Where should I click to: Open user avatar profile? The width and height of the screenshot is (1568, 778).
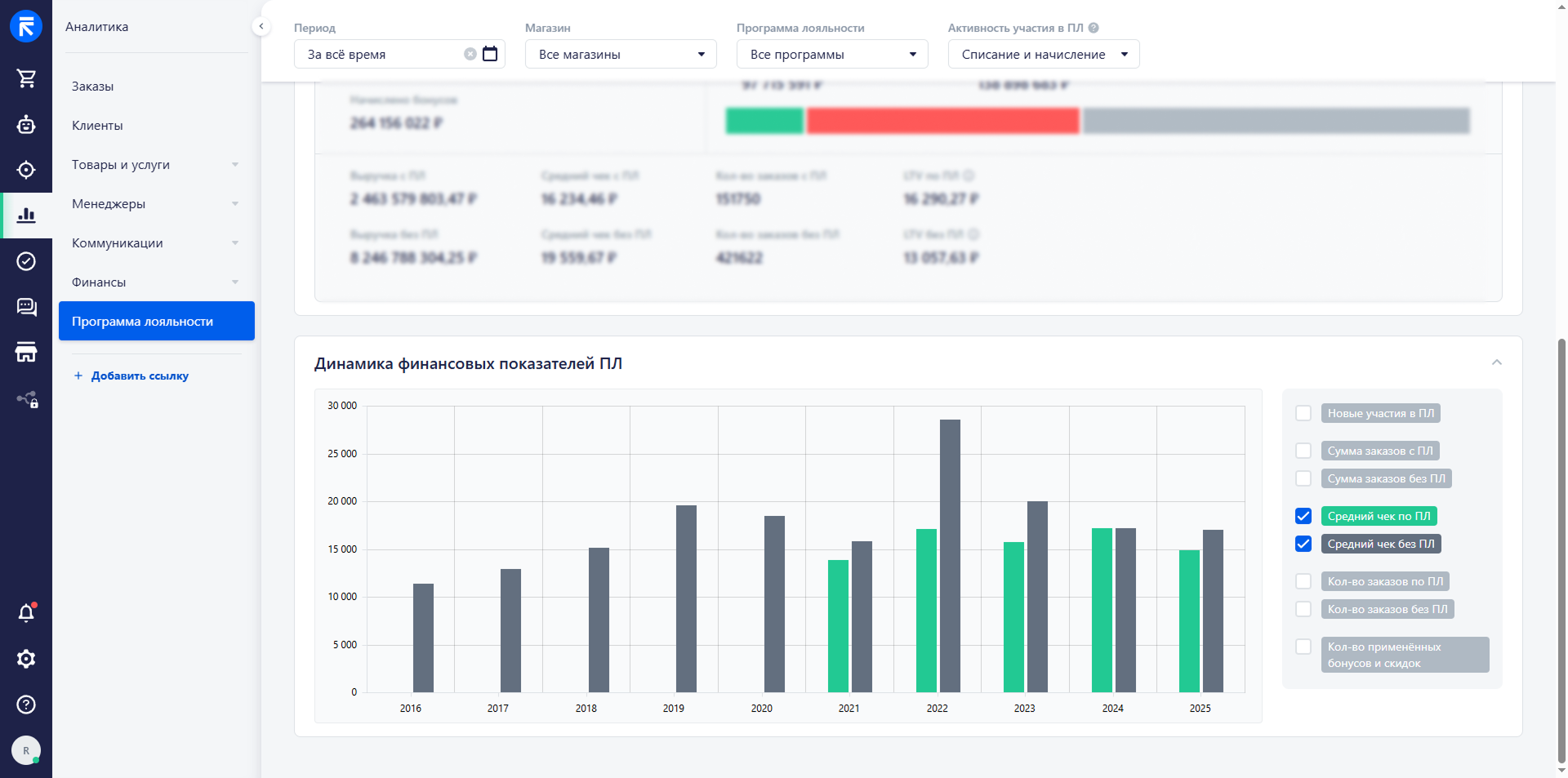click(26, 750)
